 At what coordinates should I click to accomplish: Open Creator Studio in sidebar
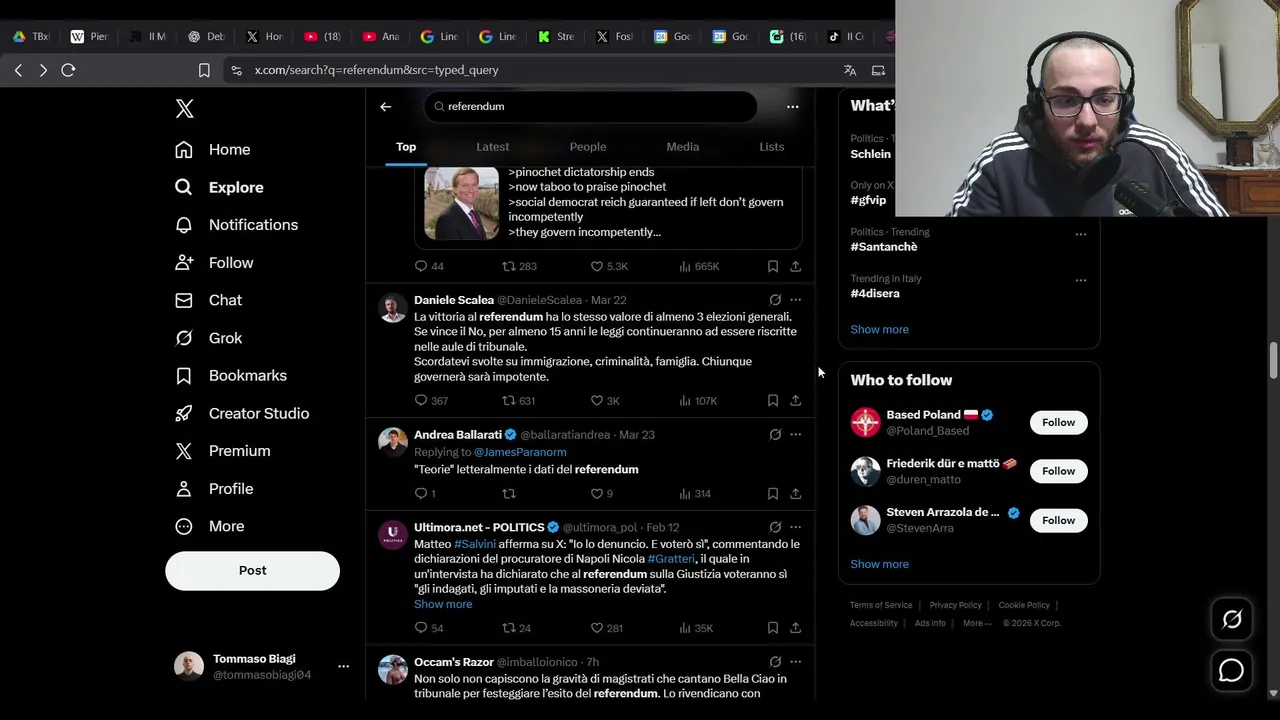coord(242,413)
